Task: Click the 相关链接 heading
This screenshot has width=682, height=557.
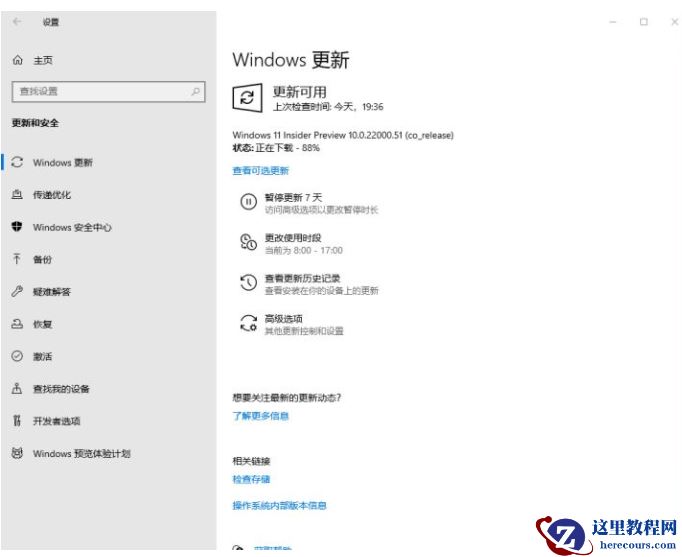Action: [251, 461]
